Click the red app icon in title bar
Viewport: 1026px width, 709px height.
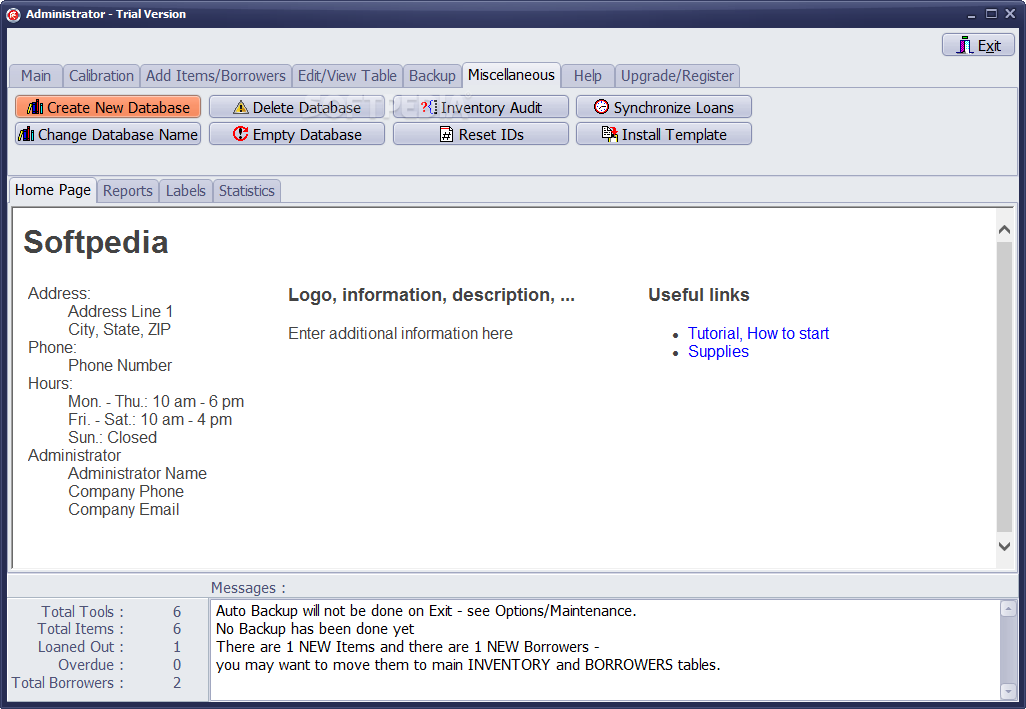[x=13, y=14]
